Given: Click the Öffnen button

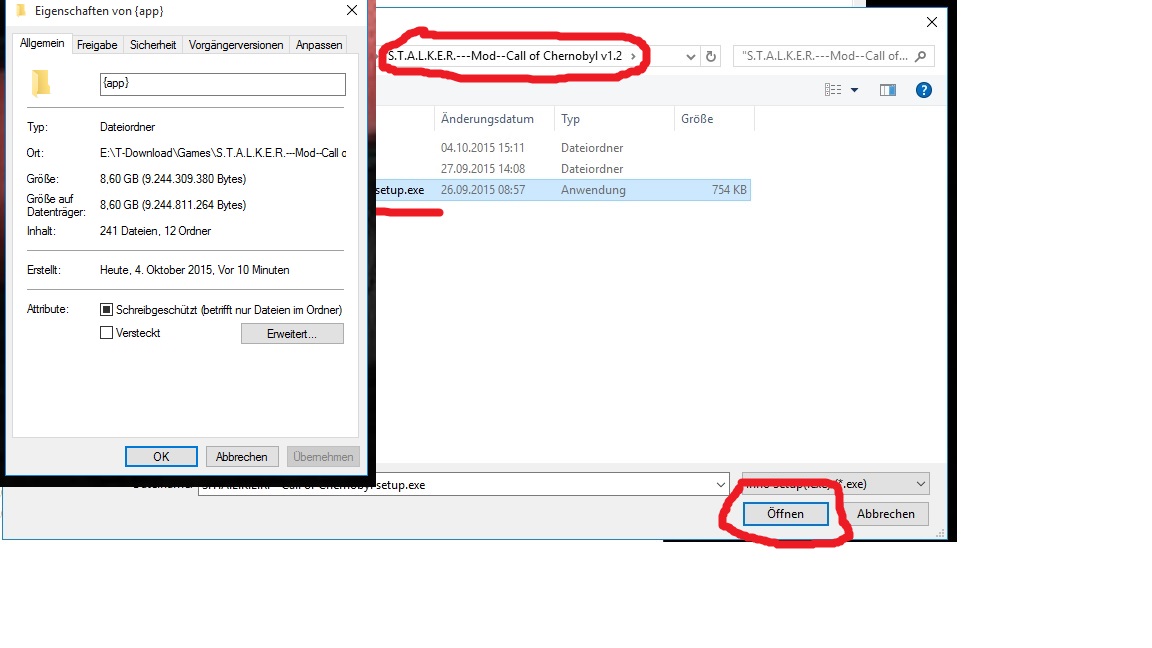Looking at the screenshot, I should click(x=785, y=514).
